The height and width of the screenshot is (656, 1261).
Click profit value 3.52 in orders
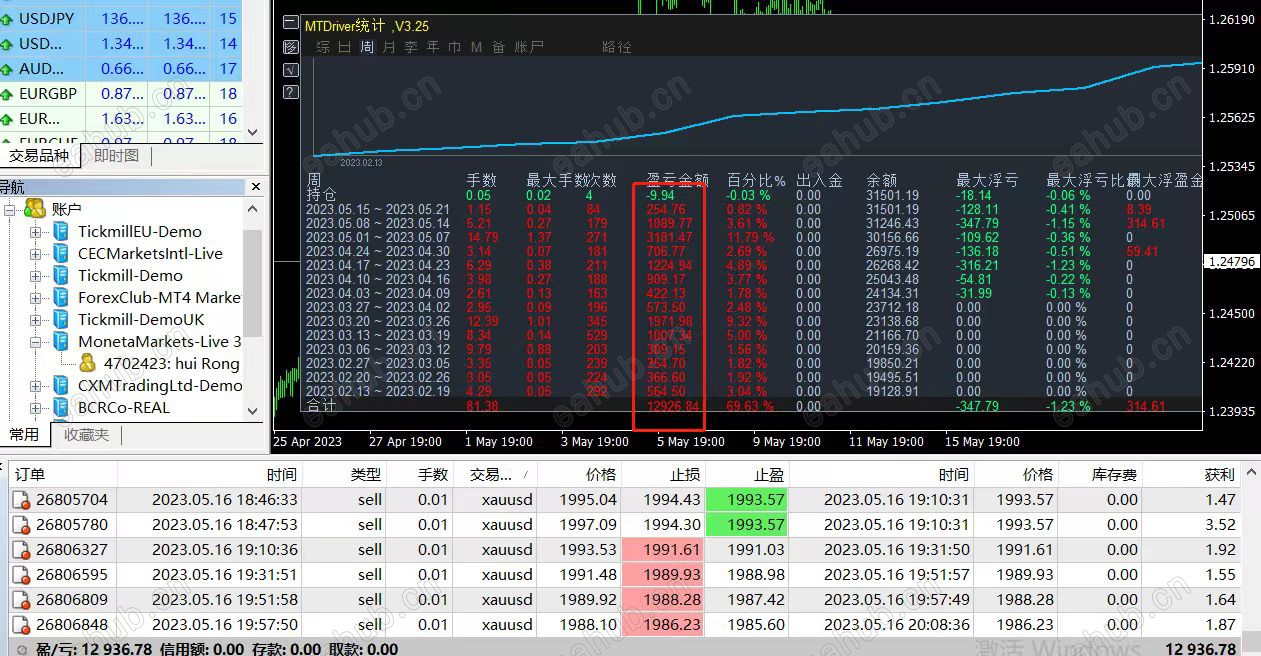pos(1221,525)
